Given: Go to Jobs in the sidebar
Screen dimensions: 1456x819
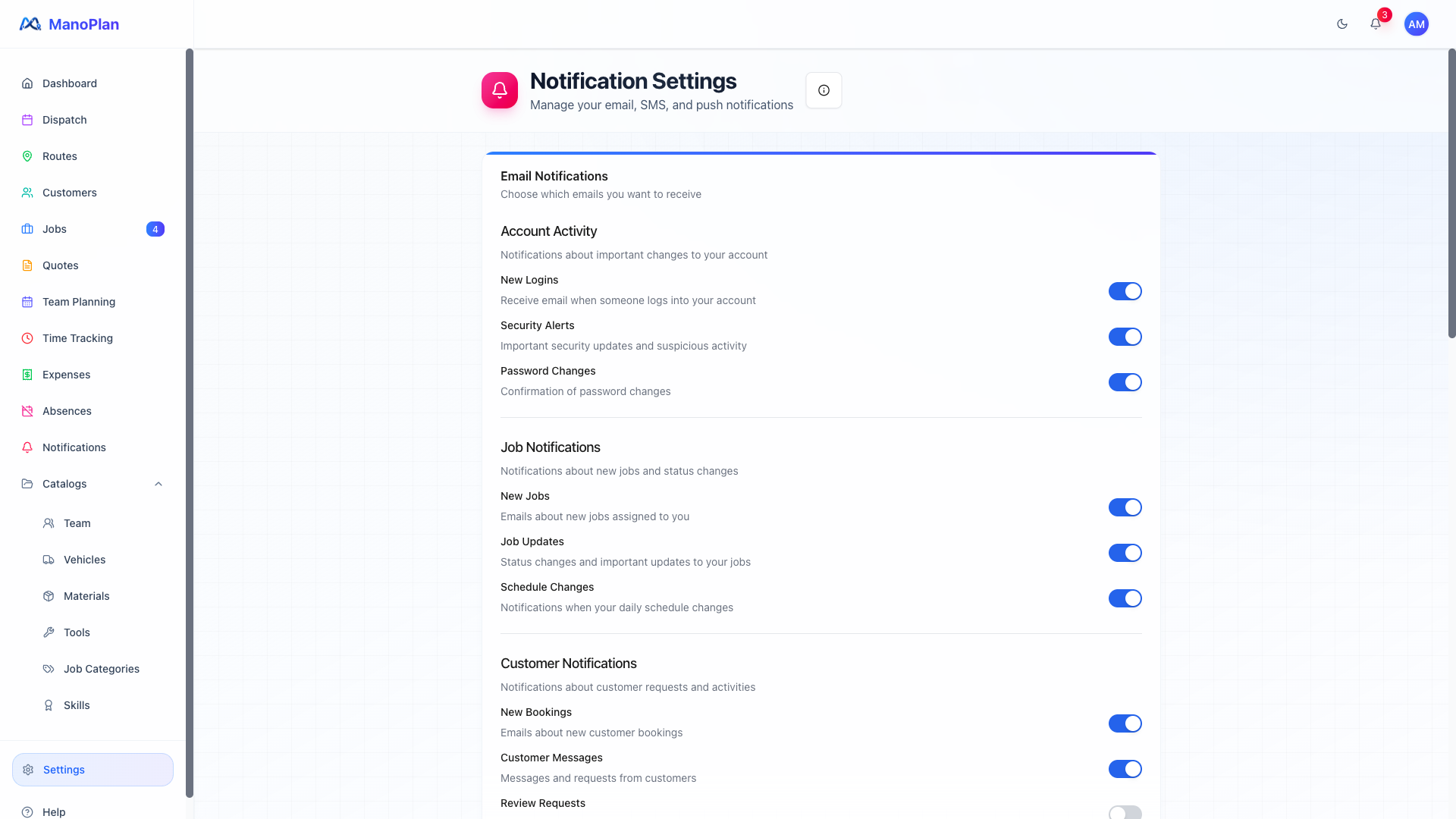Looking at the screenshot, I should (55, 229).
